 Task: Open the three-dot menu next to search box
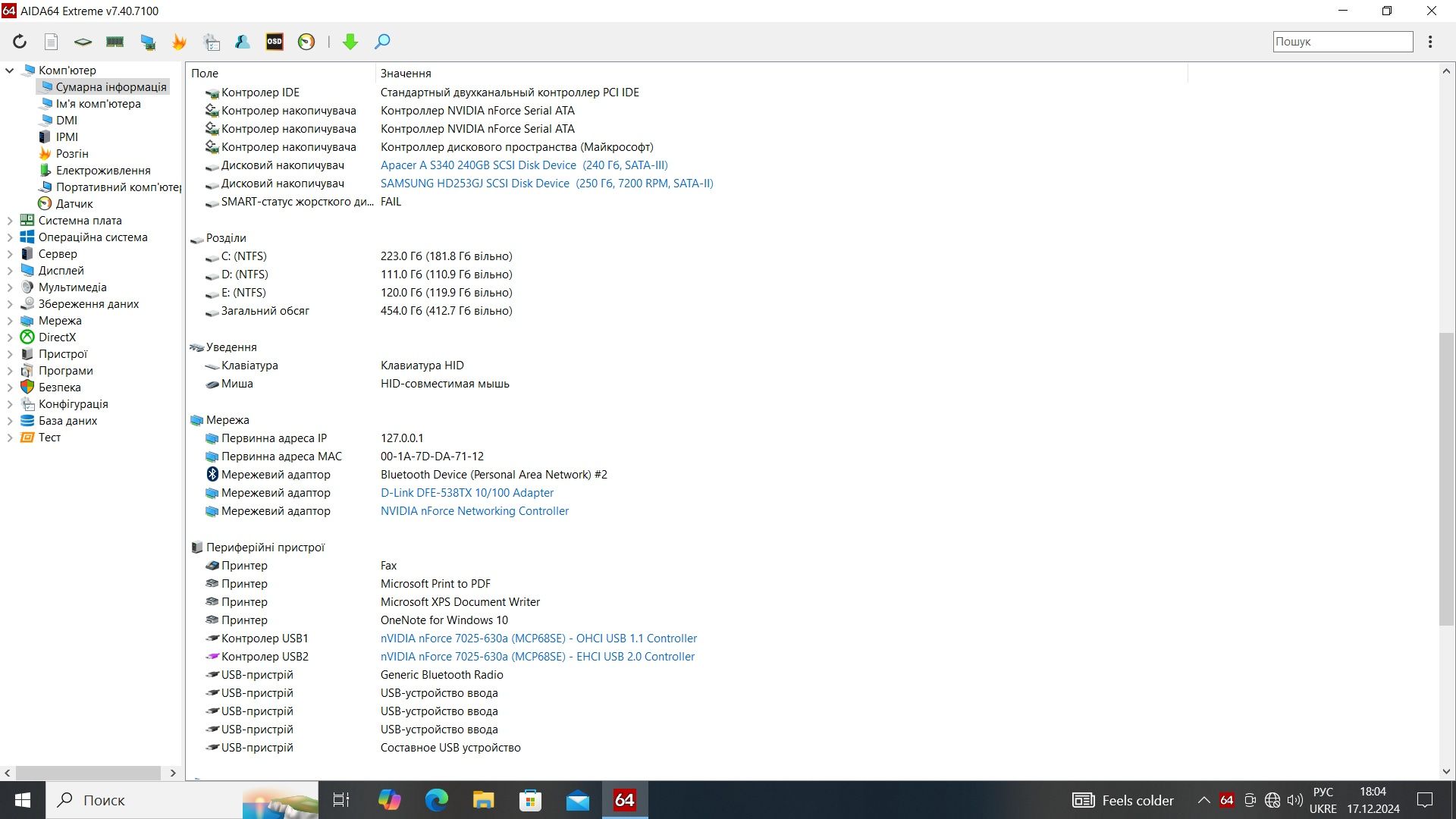click(1430, 42)
